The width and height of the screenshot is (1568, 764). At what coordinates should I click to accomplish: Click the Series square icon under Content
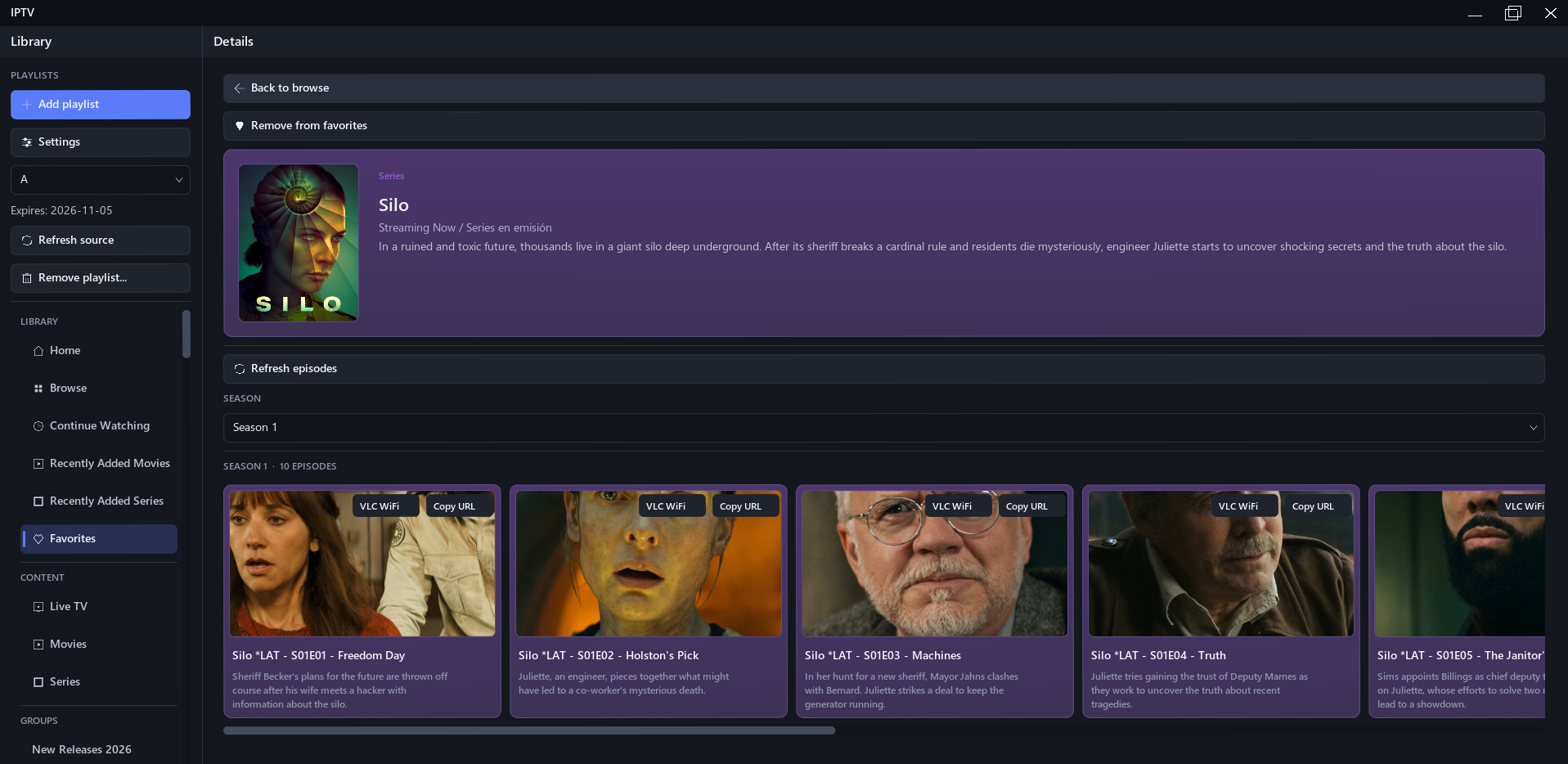[38, 682]
